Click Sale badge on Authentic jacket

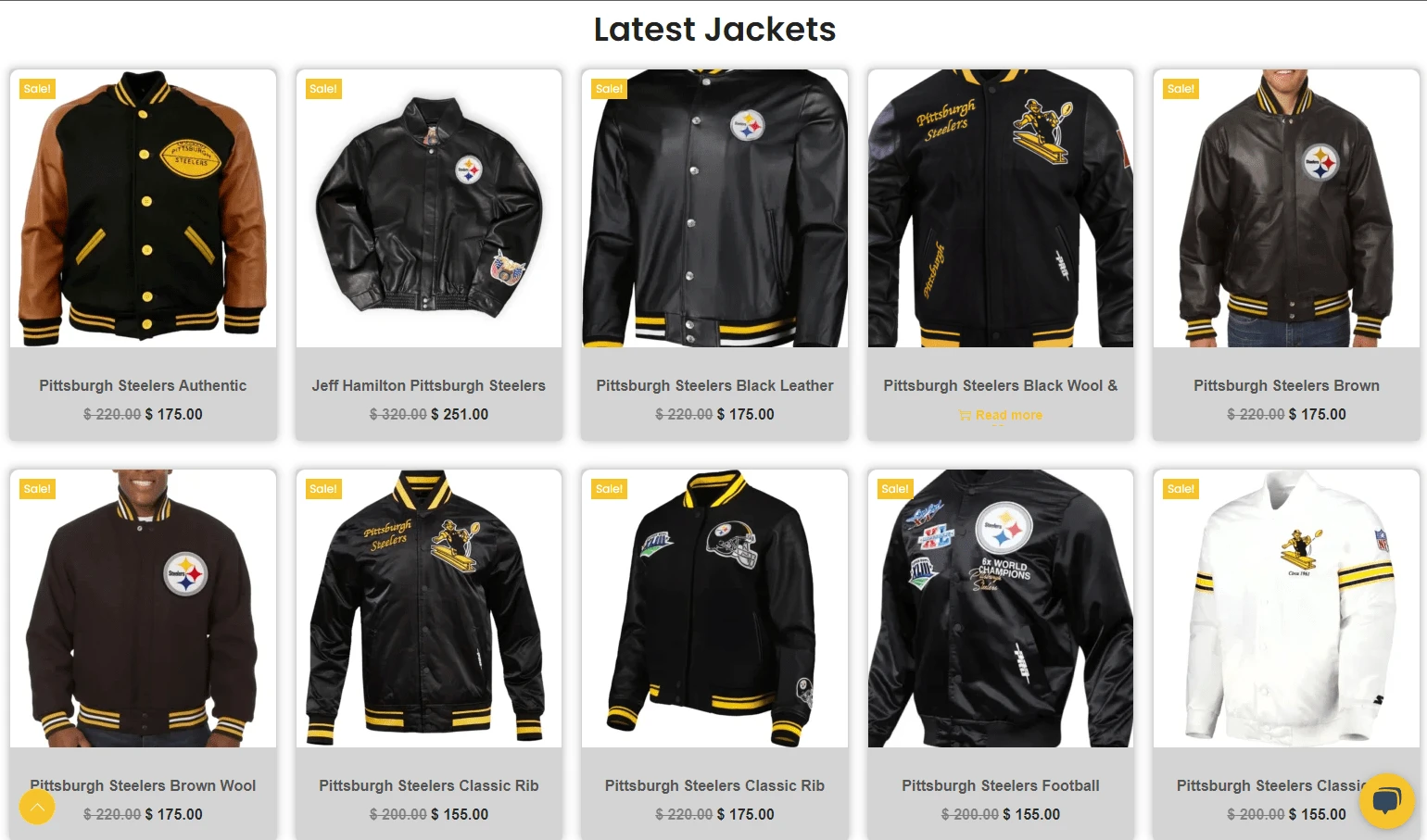38,89
